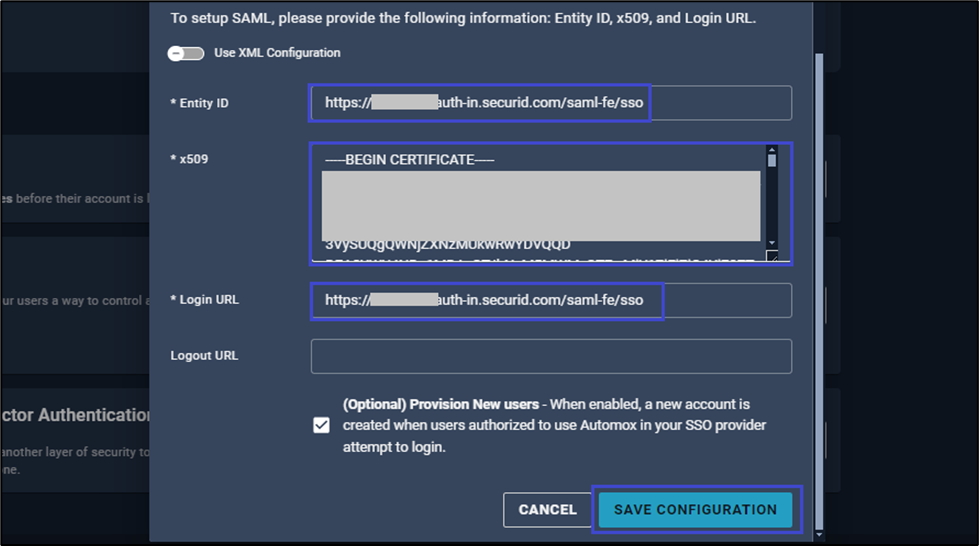The image size is (979, 546).
Task: Click the Login URL field label
Action: point(207,300)
